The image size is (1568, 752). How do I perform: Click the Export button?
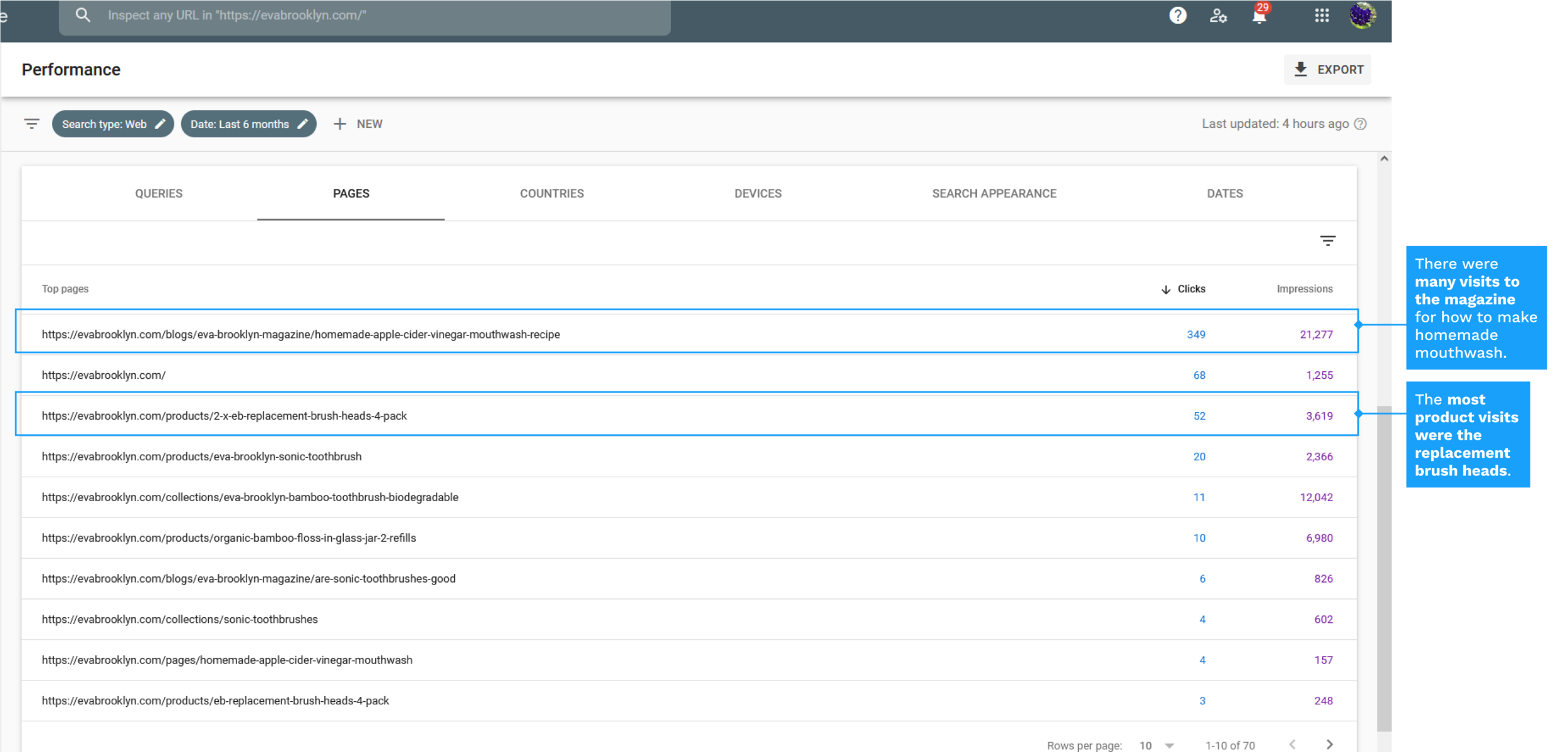coord(1327,70)
